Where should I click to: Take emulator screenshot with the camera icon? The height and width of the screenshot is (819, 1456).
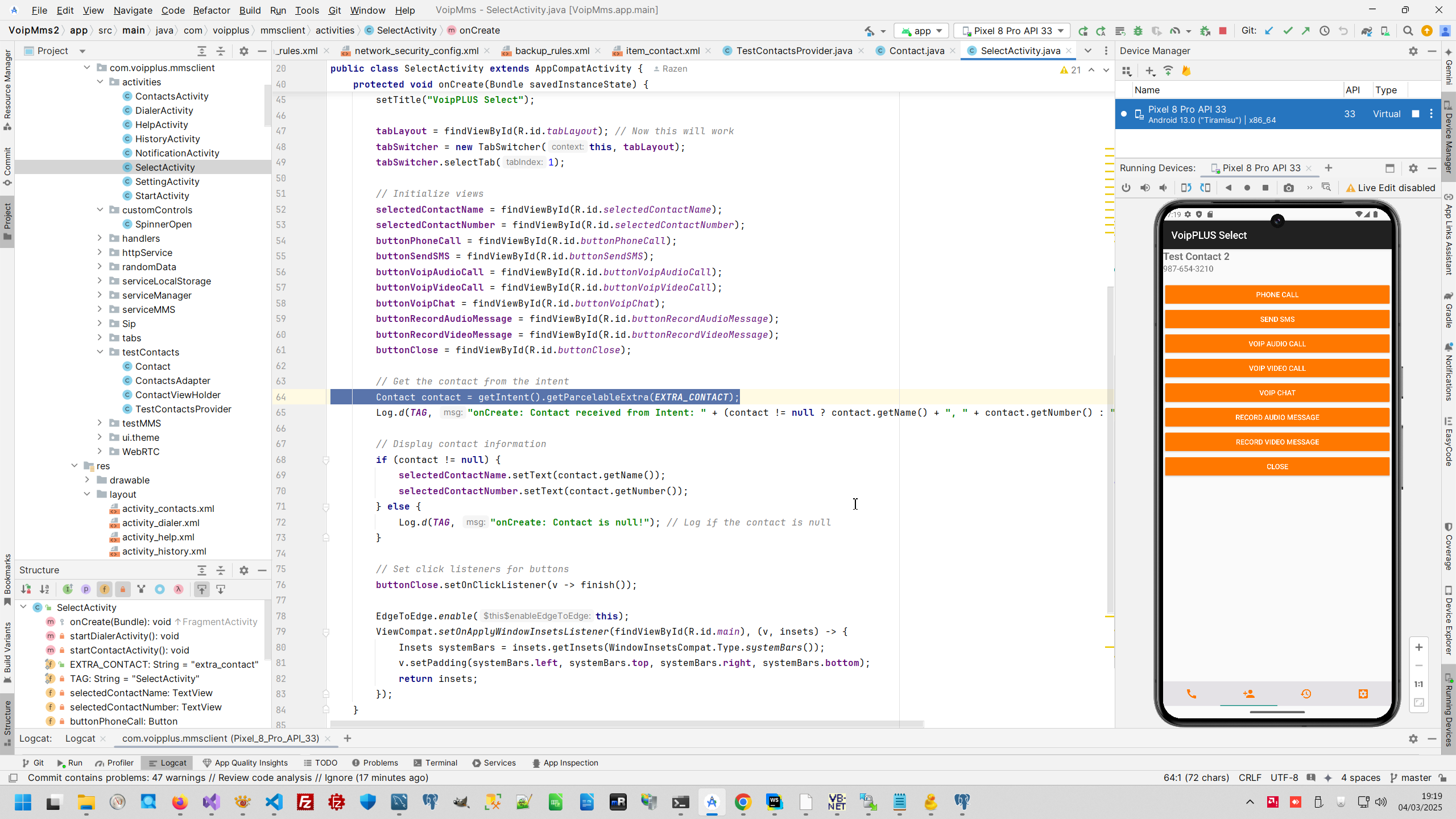1288,188
